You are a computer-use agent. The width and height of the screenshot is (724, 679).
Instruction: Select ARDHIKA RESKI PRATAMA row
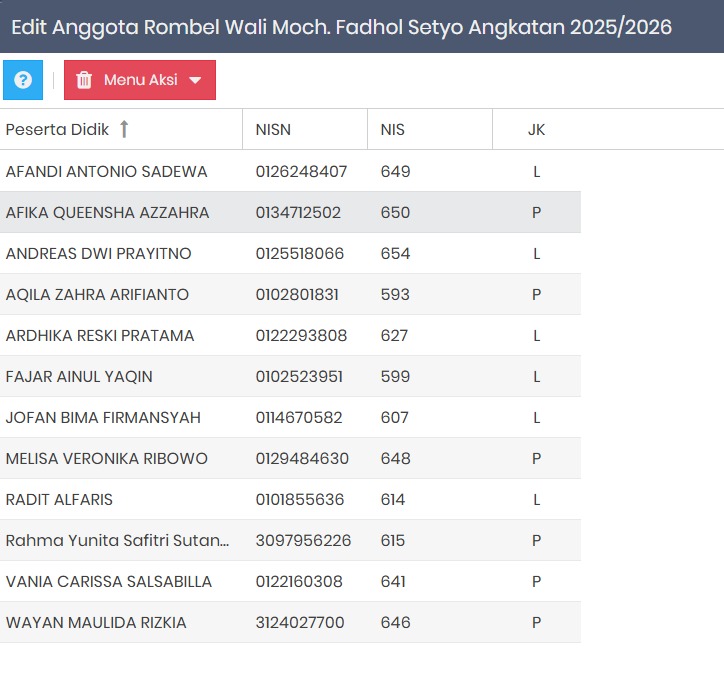pos(100,335)
